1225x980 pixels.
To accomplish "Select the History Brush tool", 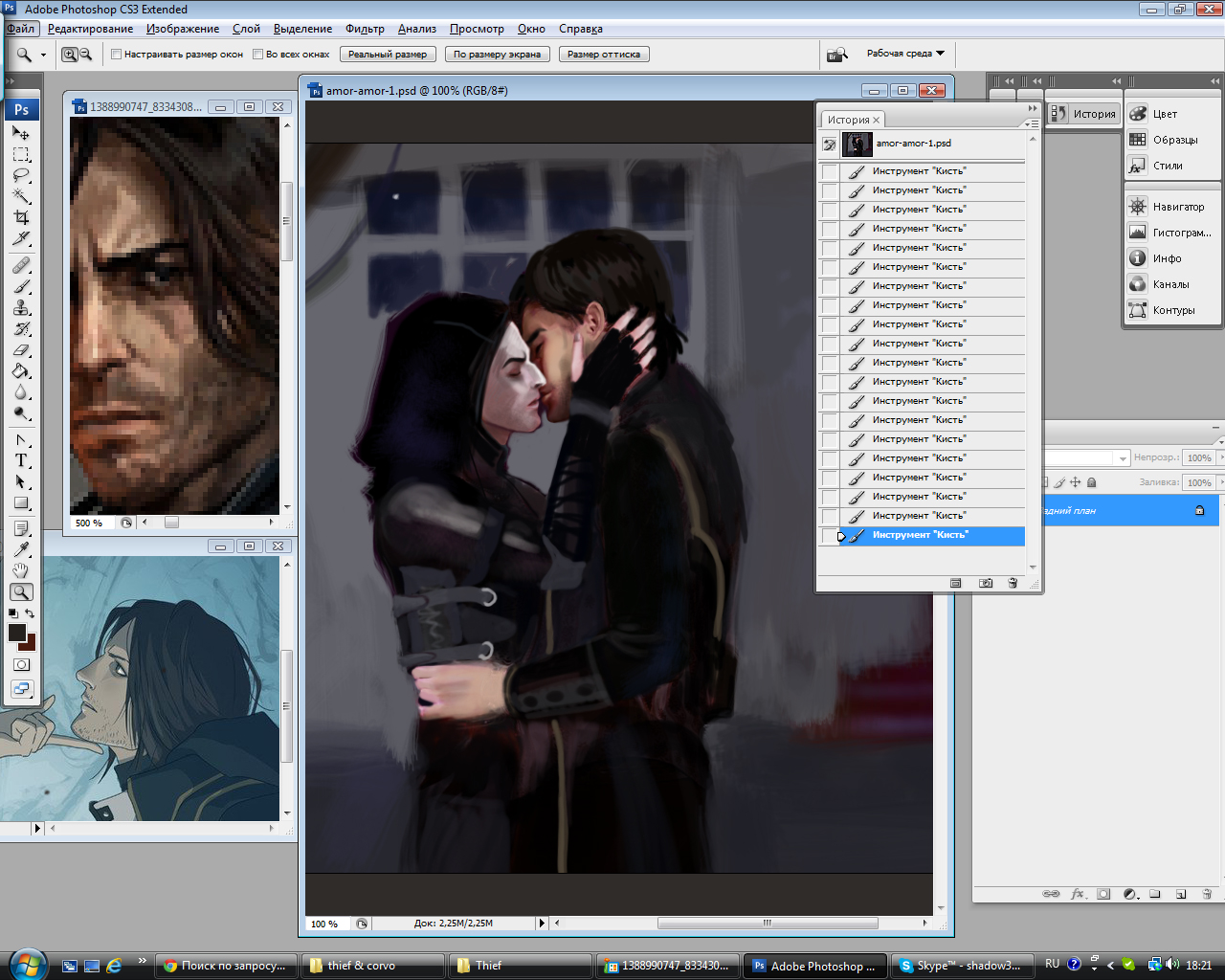I will 21,328.
